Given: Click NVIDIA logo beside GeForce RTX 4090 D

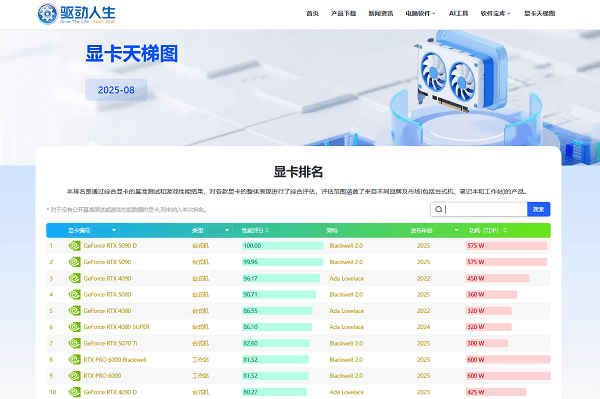Looking at the screenshot, I should pos(74,392).
